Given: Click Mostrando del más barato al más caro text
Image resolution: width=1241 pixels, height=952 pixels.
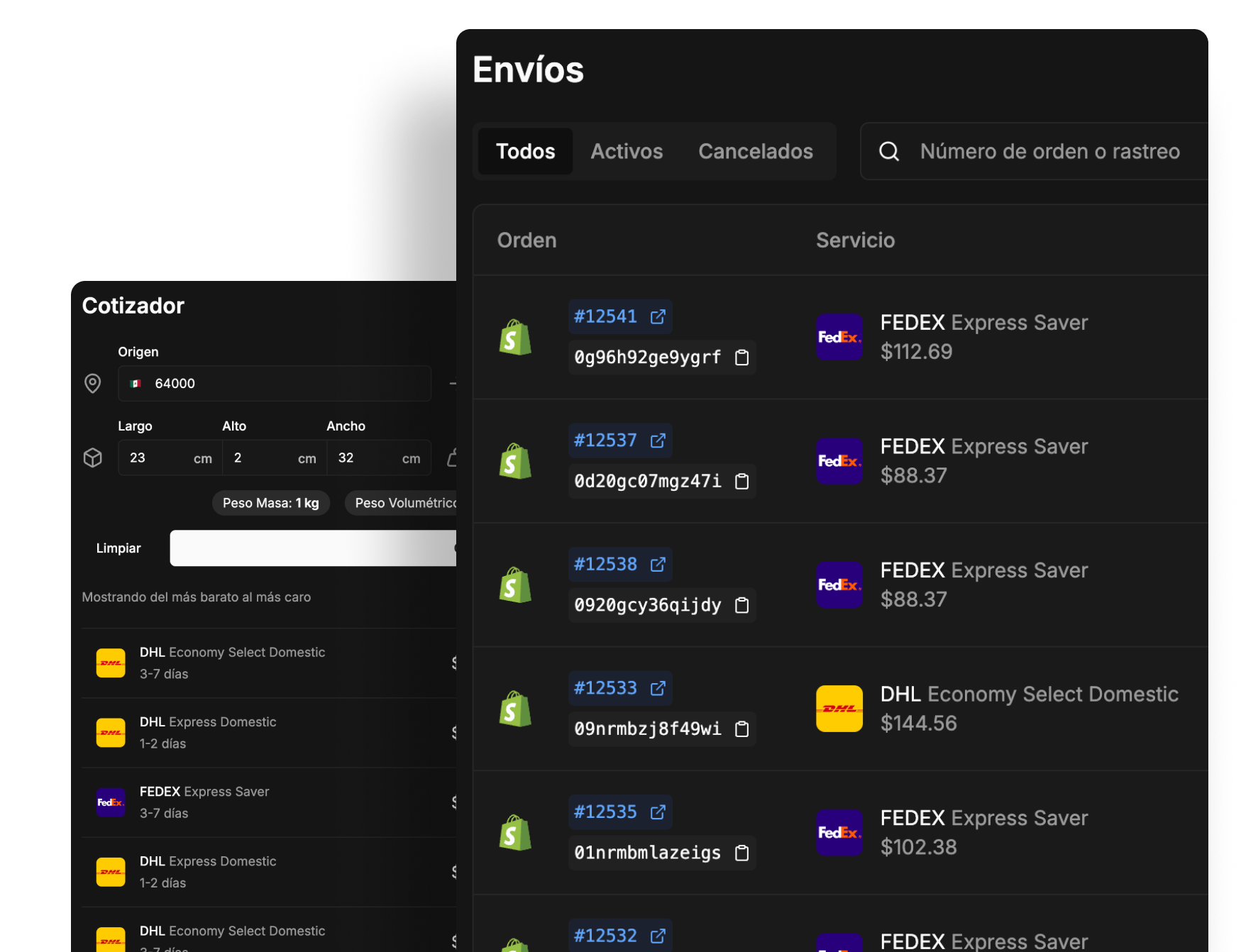Looking at the screenshot, I should point(197,597).
